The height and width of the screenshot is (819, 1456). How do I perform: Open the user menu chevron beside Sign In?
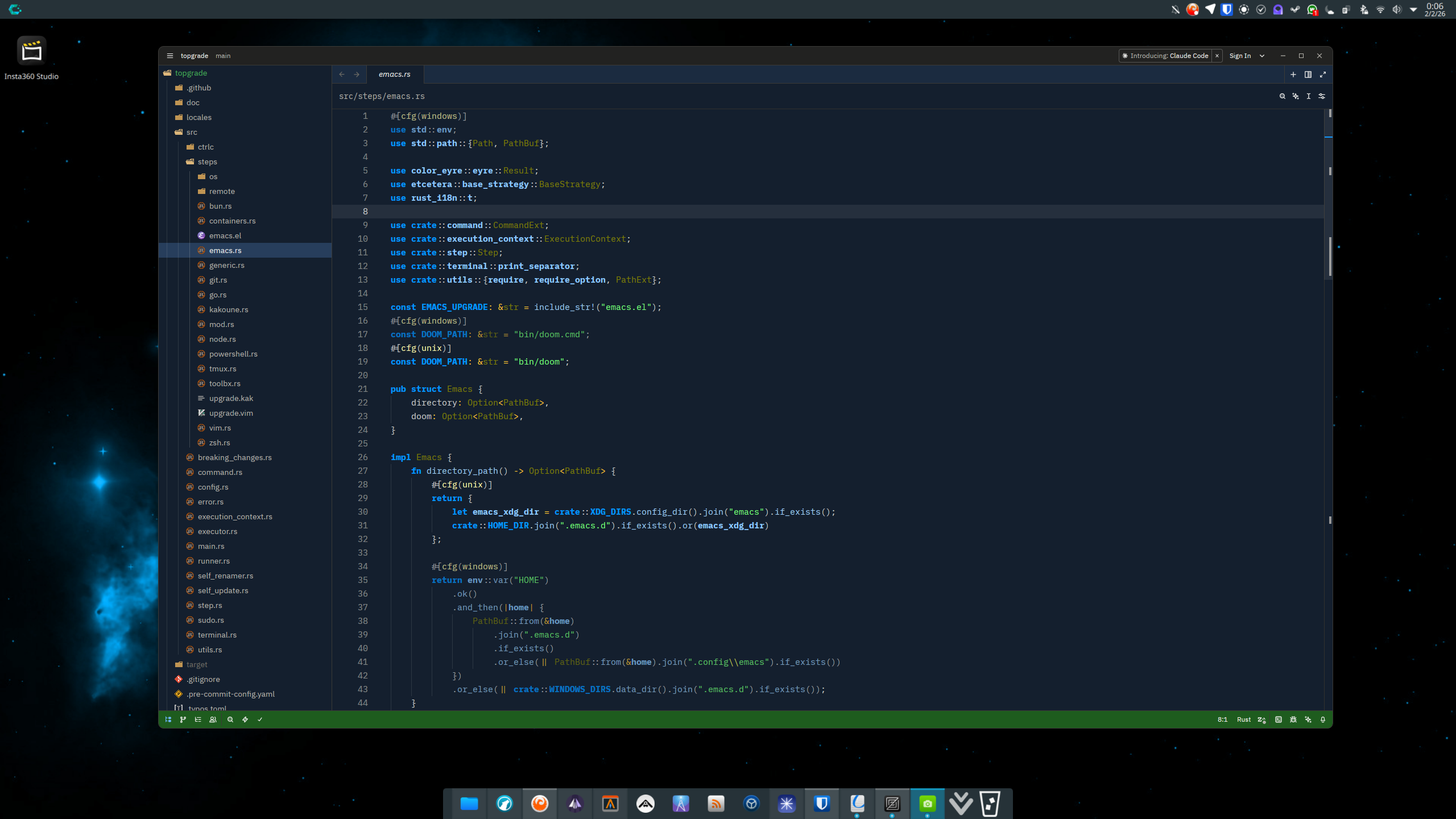[x=1262, y=56]
